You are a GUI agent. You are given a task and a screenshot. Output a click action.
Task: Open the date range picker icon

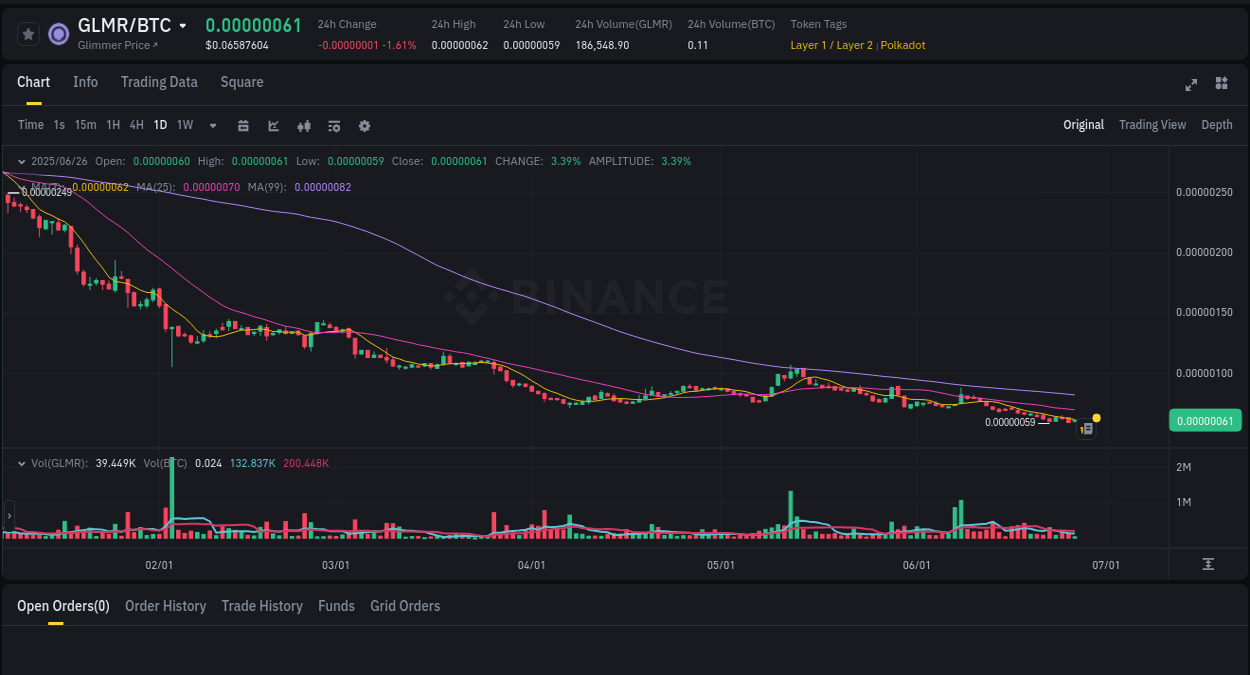pyautogui.click(x=243, y=125)
